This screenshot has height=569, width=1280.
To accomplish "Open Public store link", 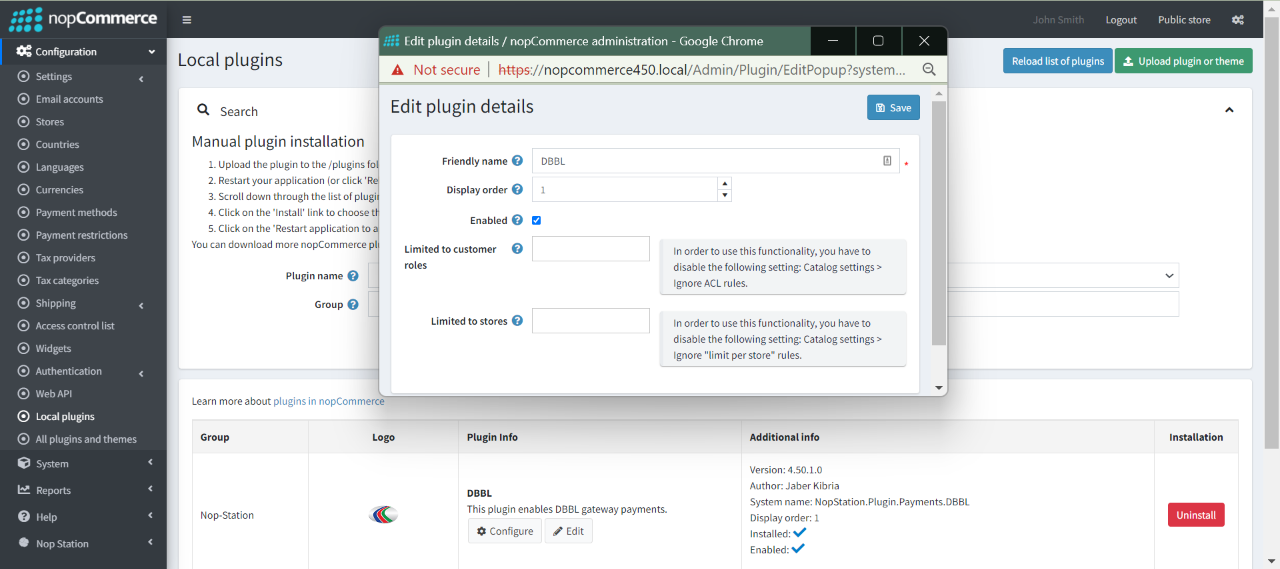I will click(1184, 20).
